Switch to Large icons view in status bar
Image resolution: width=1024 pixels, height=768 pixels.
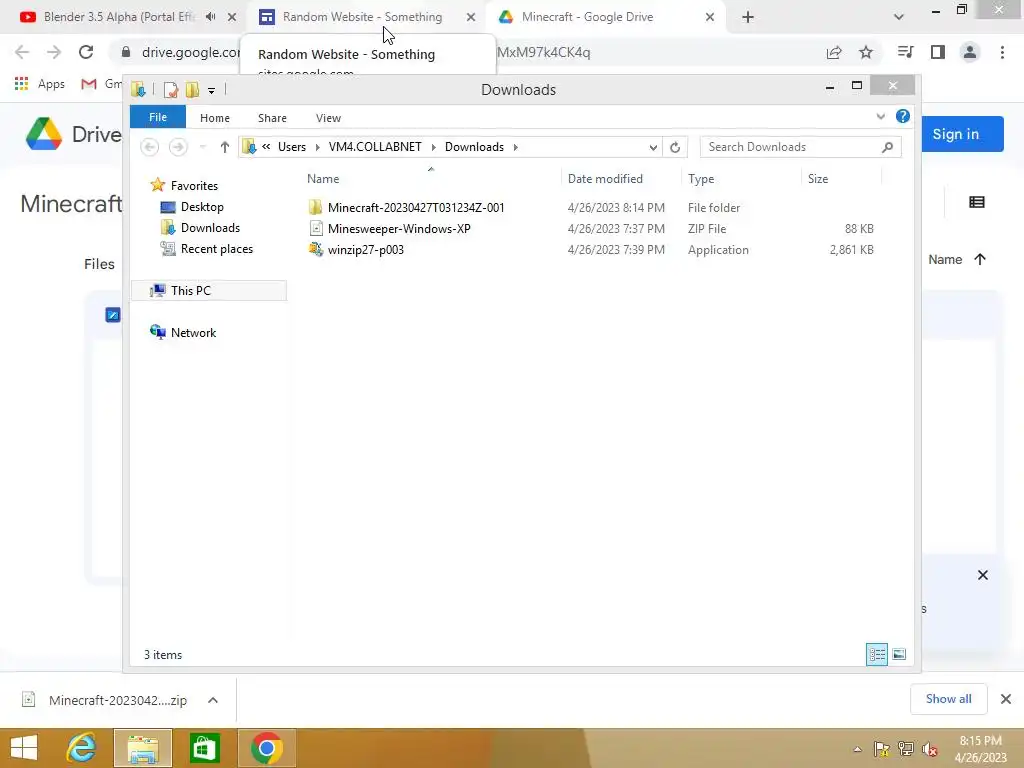point(899,654)
